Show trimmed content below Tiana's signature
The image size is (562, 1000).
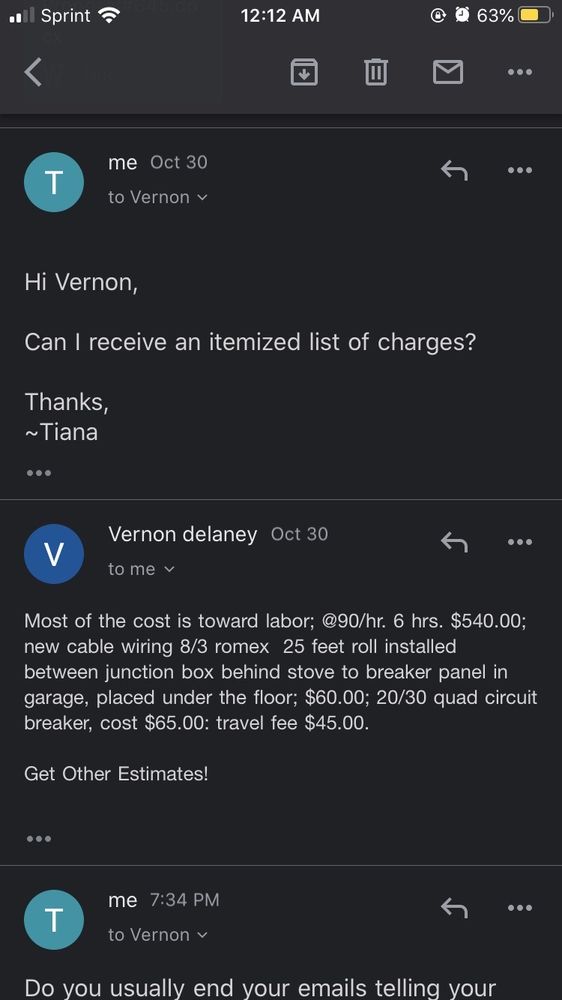(39, 473)
